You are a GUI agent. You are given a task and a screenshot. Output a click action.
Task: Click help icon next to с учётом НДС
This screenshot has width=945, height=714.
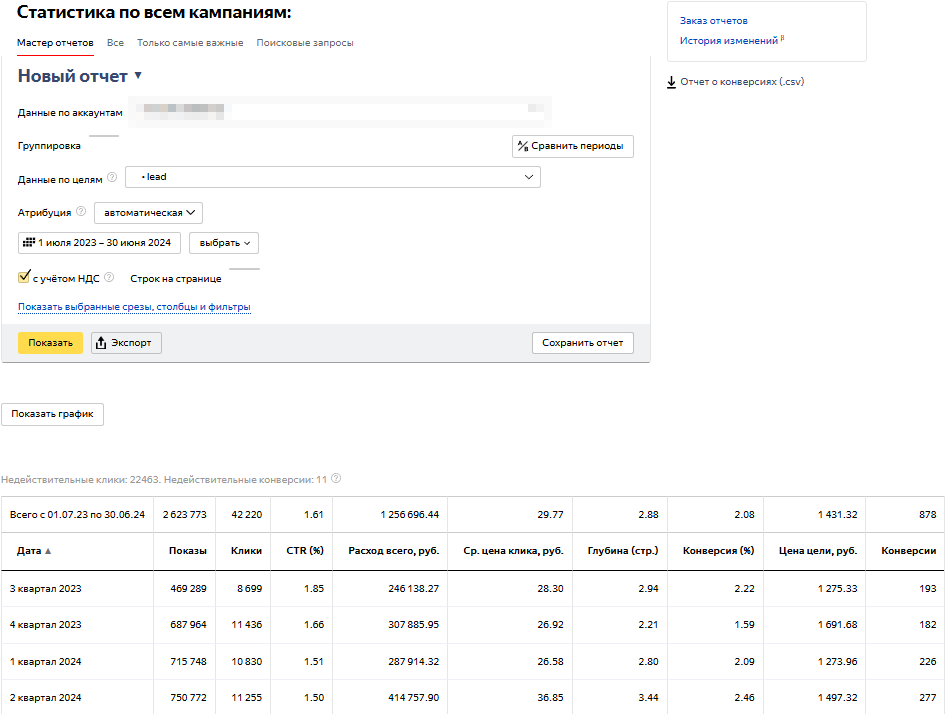pyautogui.click(x=109, y=278)
